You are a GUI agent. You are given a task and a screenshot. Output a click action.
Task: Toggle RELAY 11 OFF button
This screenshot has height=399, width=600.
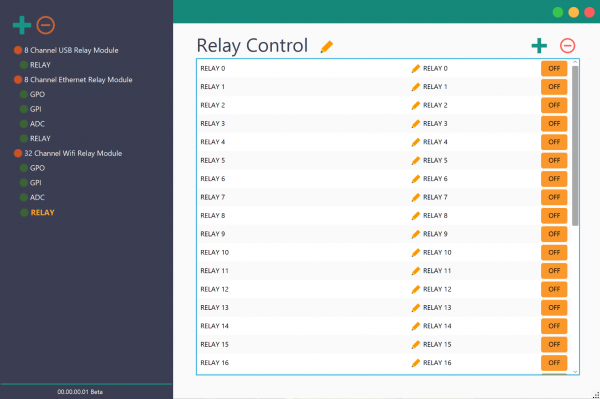point(554,271)
